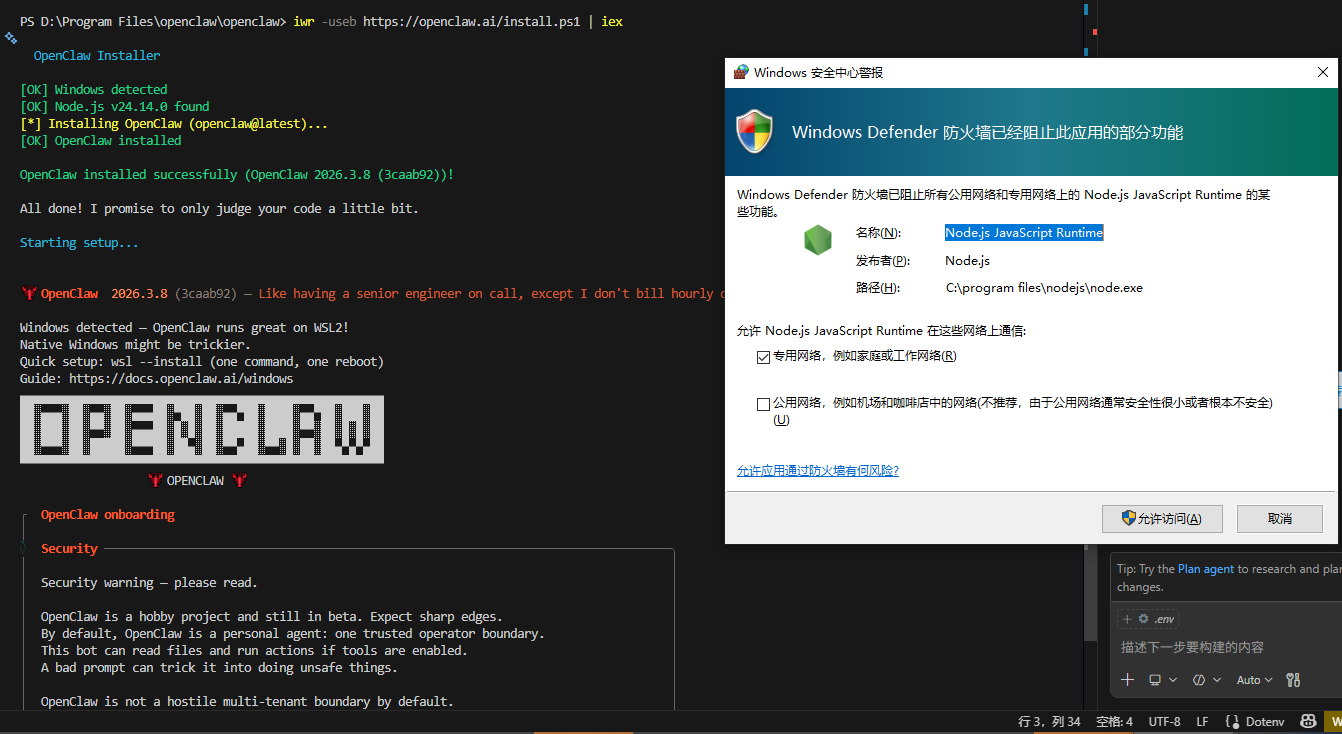Viewport: 1342px width, 734px height.
Task: Click the gear icon on the .env attachment
Action: tap(1144, 619)
